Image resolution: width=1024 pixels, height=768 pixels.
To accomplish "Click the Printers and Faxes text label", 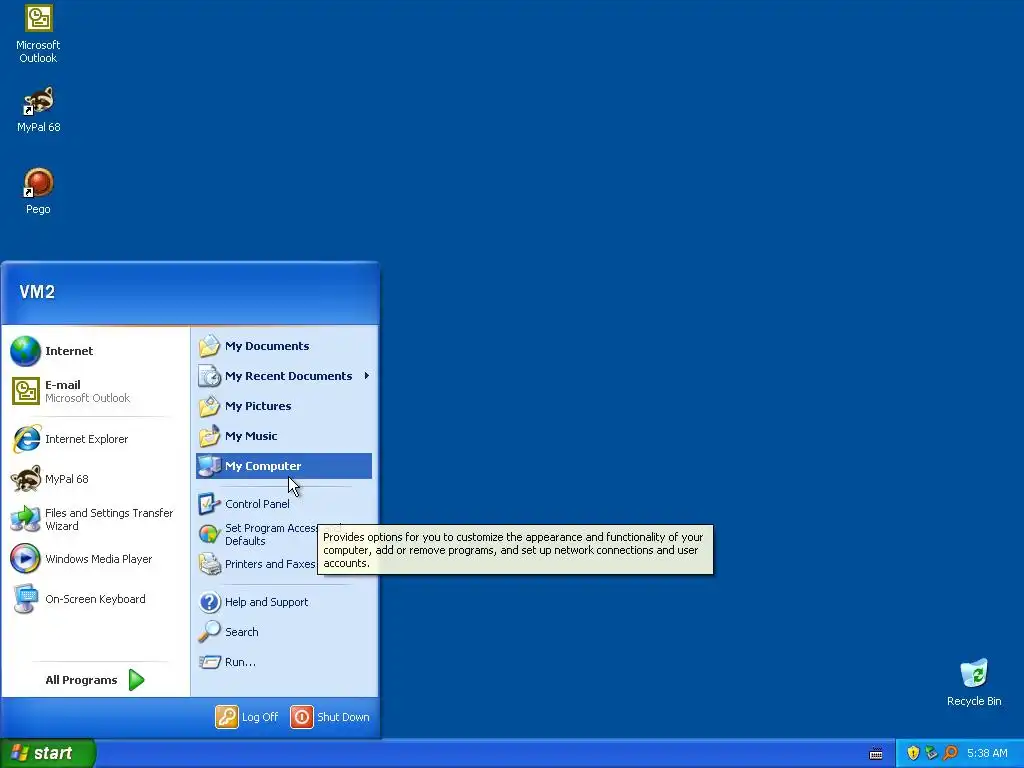I will point(270,564).
